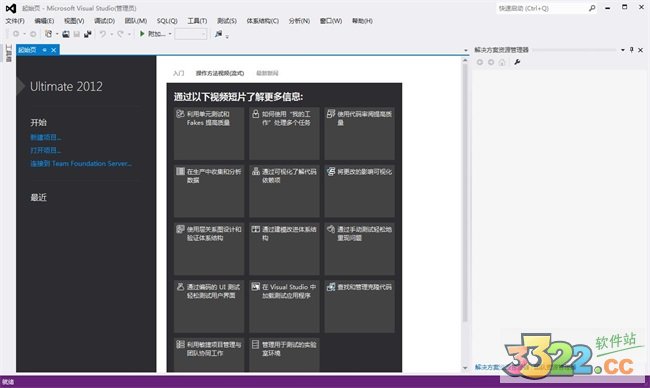Viewport: 650px width, 388px height.
Task: Click the Solution Explorer Home icon
Action: pos(502,62)
